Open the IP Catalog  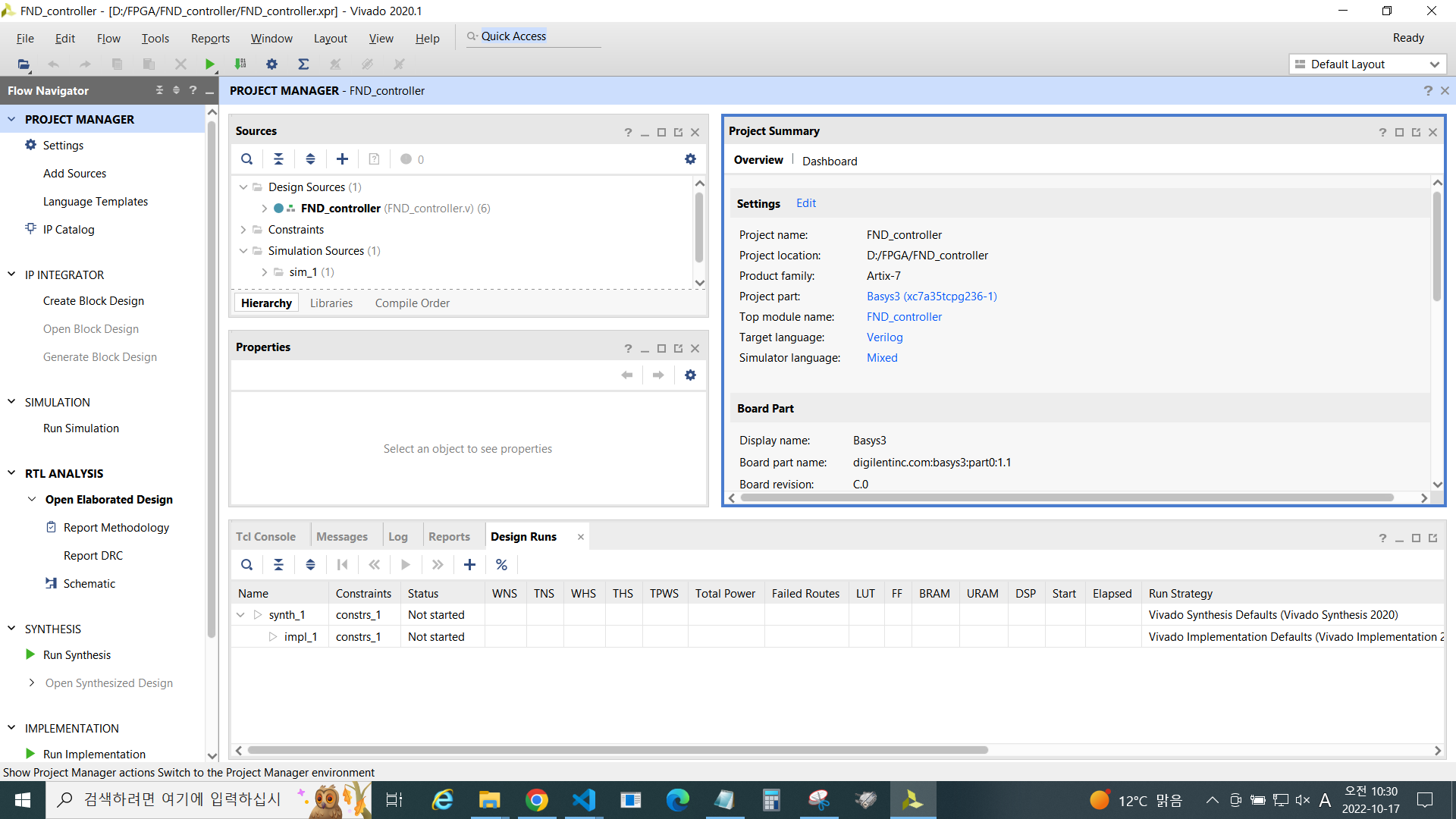coord(68,229)
